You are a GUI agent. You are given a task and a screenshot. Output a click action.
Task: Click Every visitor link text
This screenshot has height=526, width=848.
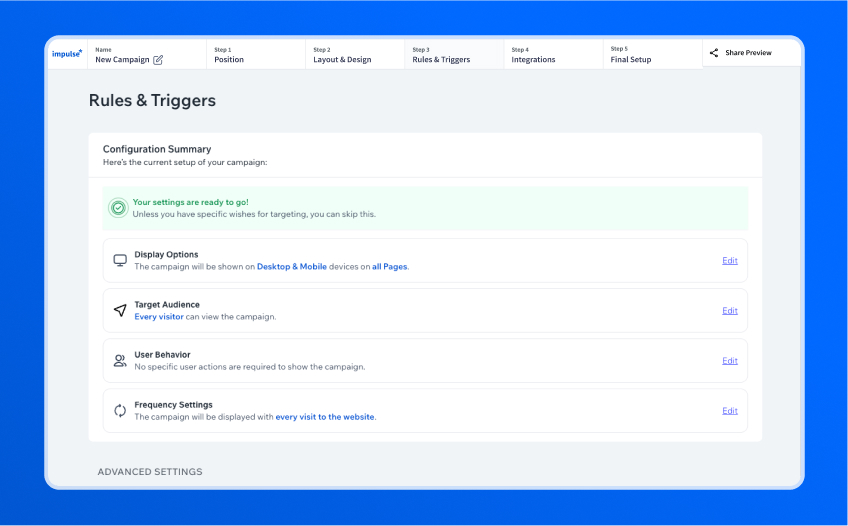(x=159, y=317)
